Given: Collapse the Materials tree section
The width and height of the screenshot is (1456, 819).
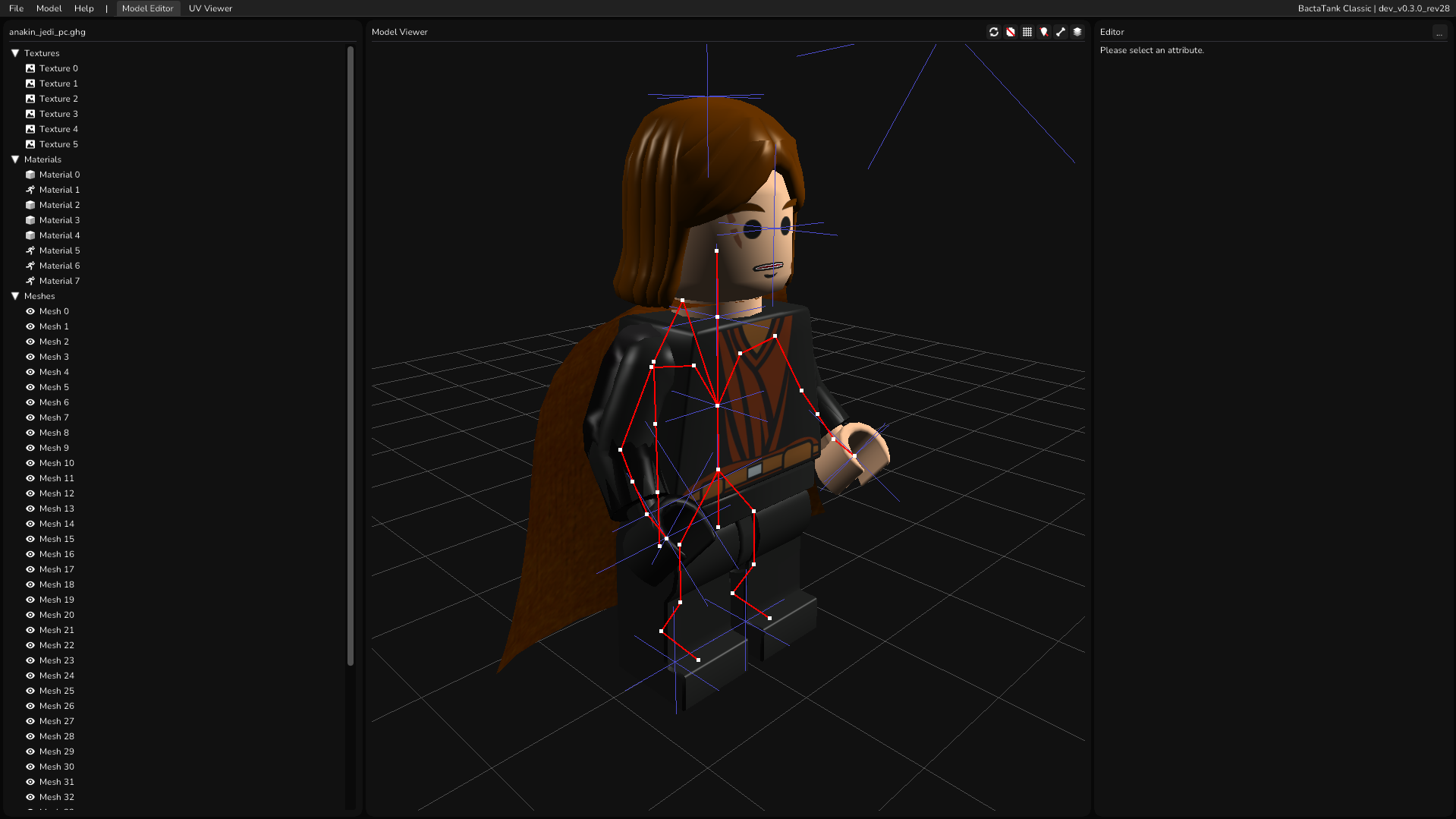Looking at the screenshot, I should (x=15, y=159).
